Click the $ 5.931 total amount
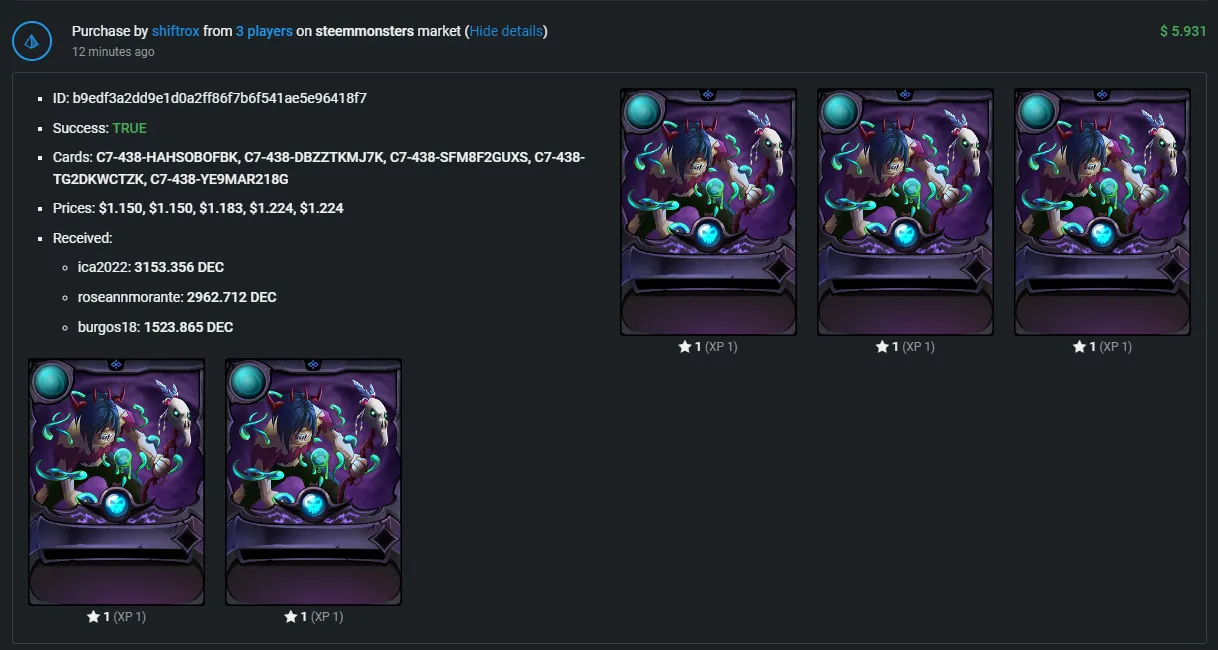1218x650 pixels. (x=1183, y=31)
